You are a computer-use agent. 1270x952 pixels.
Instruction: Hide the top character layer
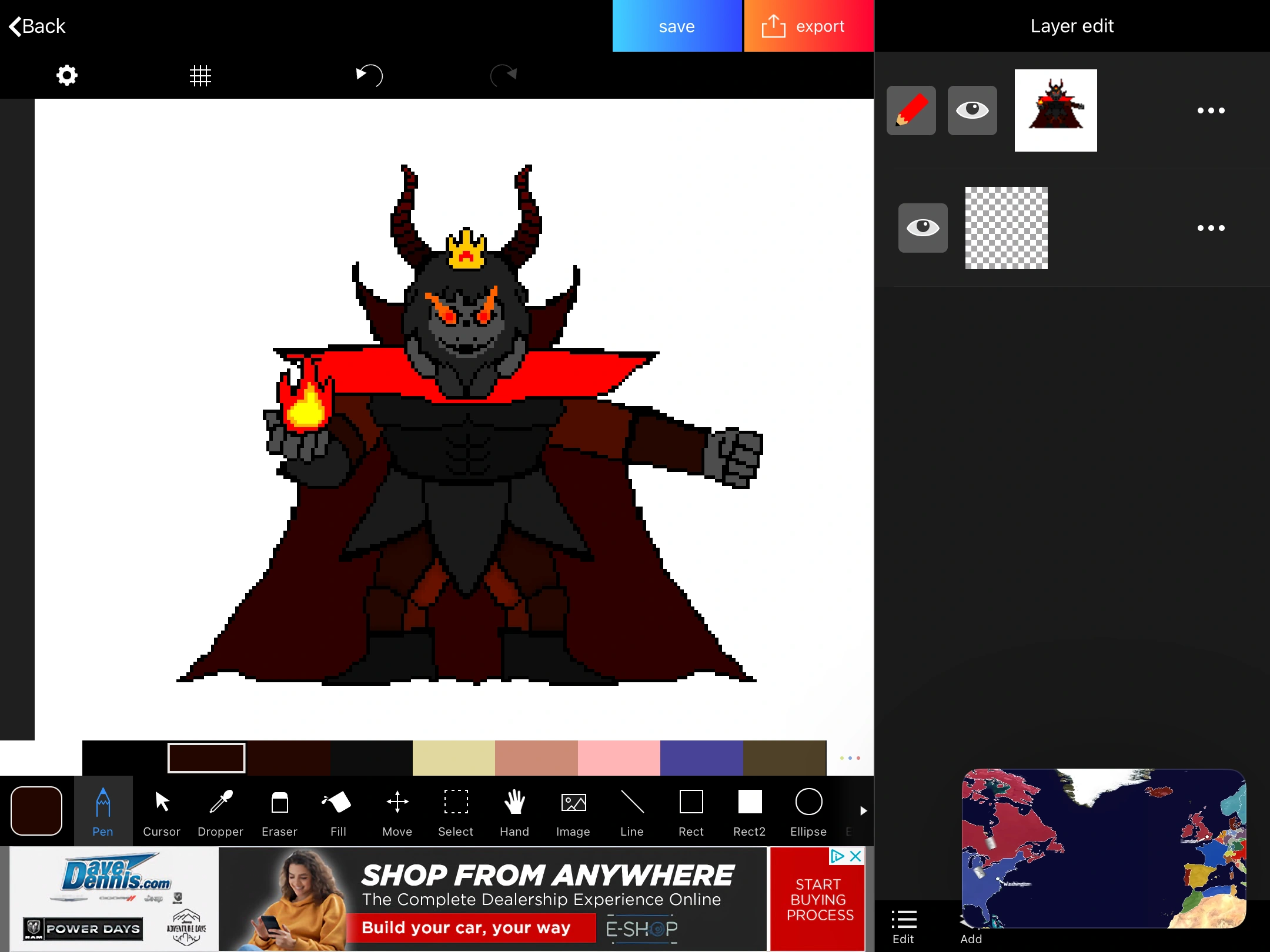pos(972,110)
